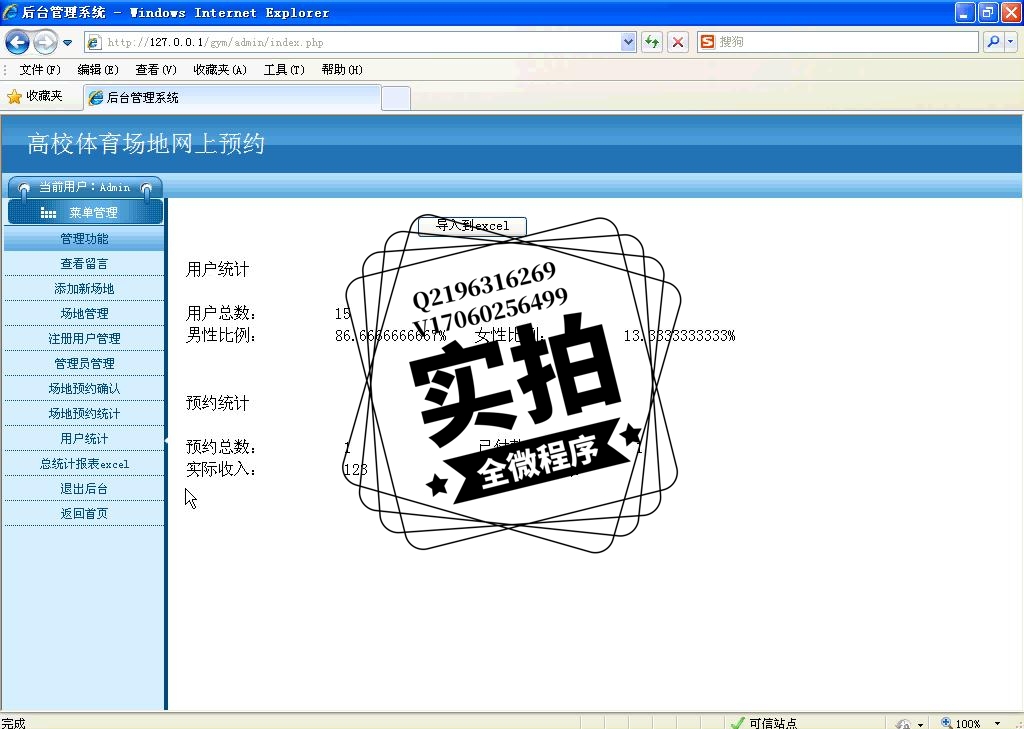Click 返回首页 in the sidebar
Viewport: 1024px width, 729px height.
click(84, 513)
